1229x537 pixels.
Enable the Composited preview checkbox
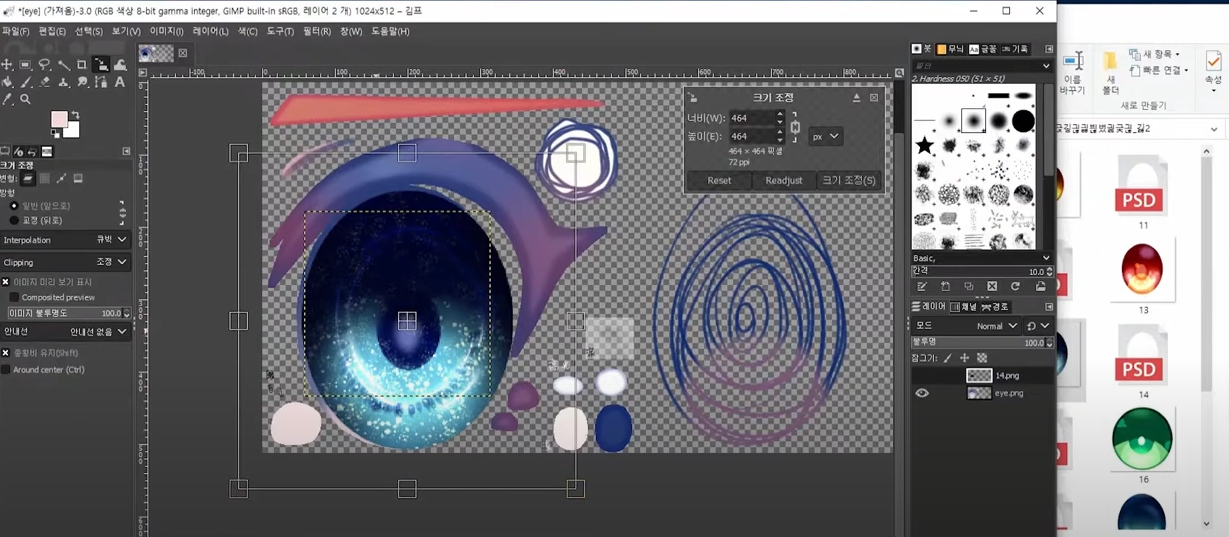pyautogui.click(x=14, y=297)
